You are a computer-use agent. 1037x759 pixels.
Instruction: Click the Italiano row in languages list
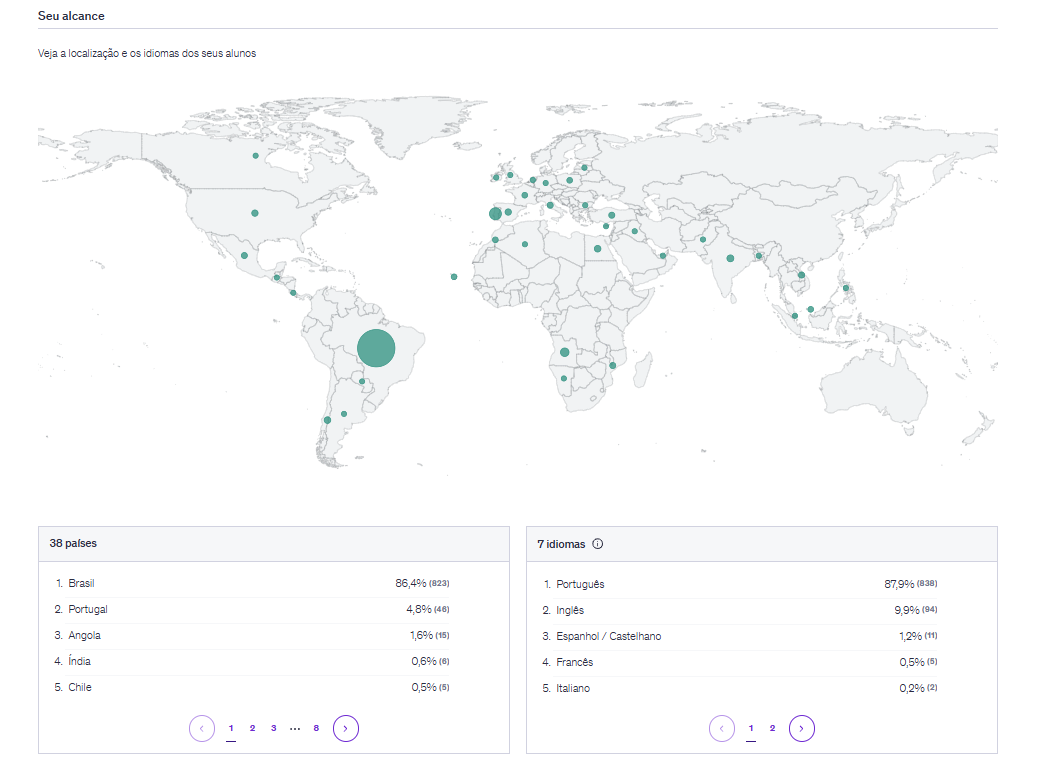(x=740, y=688)
